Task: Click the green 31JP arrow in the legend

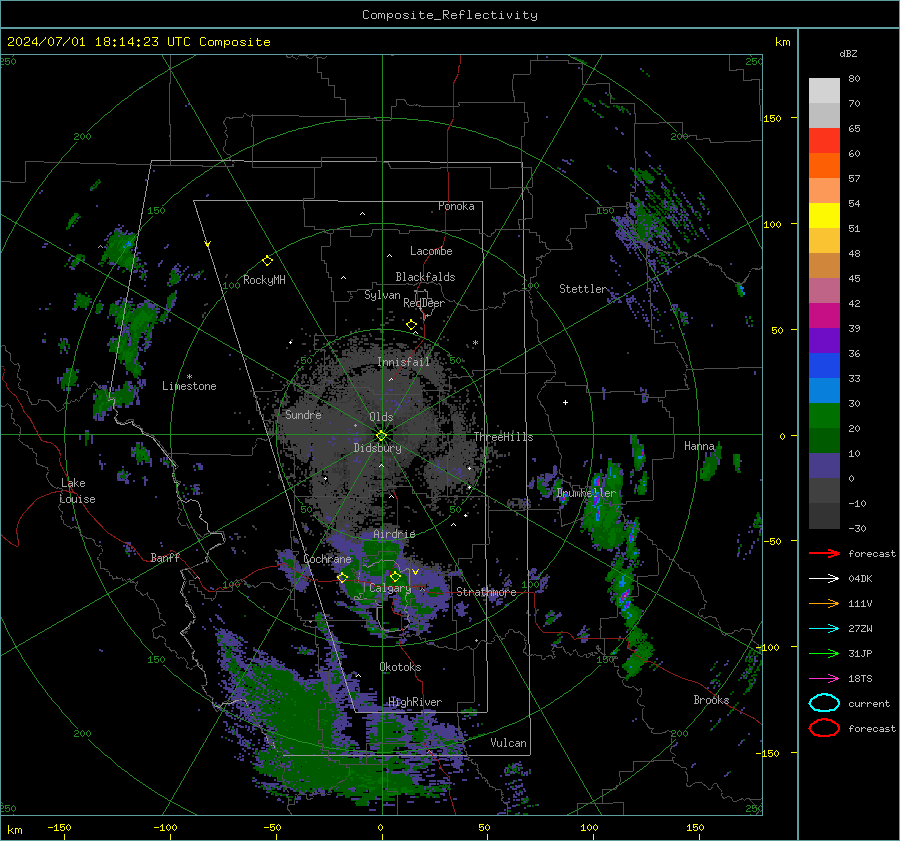Action: [x=824, y=653]
